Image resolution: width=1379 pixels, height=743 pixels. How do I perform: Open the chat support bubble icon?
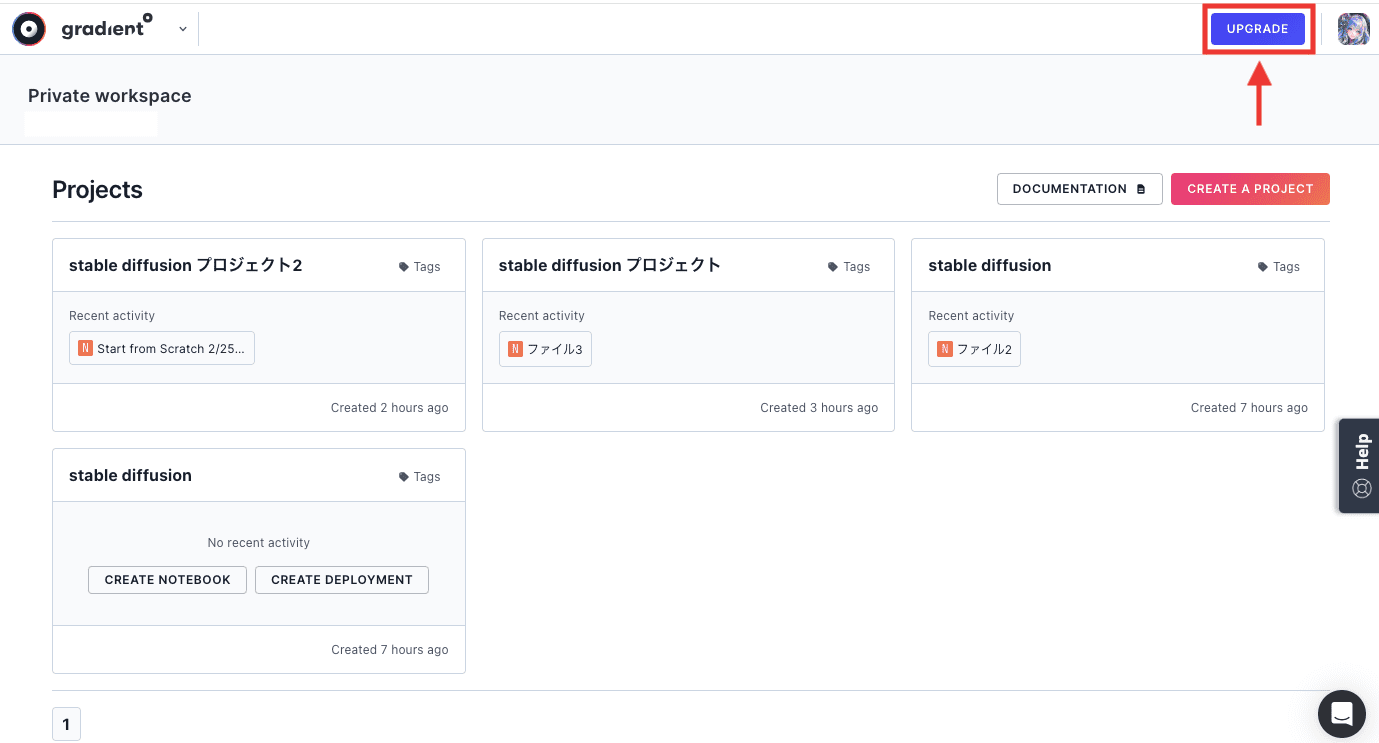(x=1341, y=714)
